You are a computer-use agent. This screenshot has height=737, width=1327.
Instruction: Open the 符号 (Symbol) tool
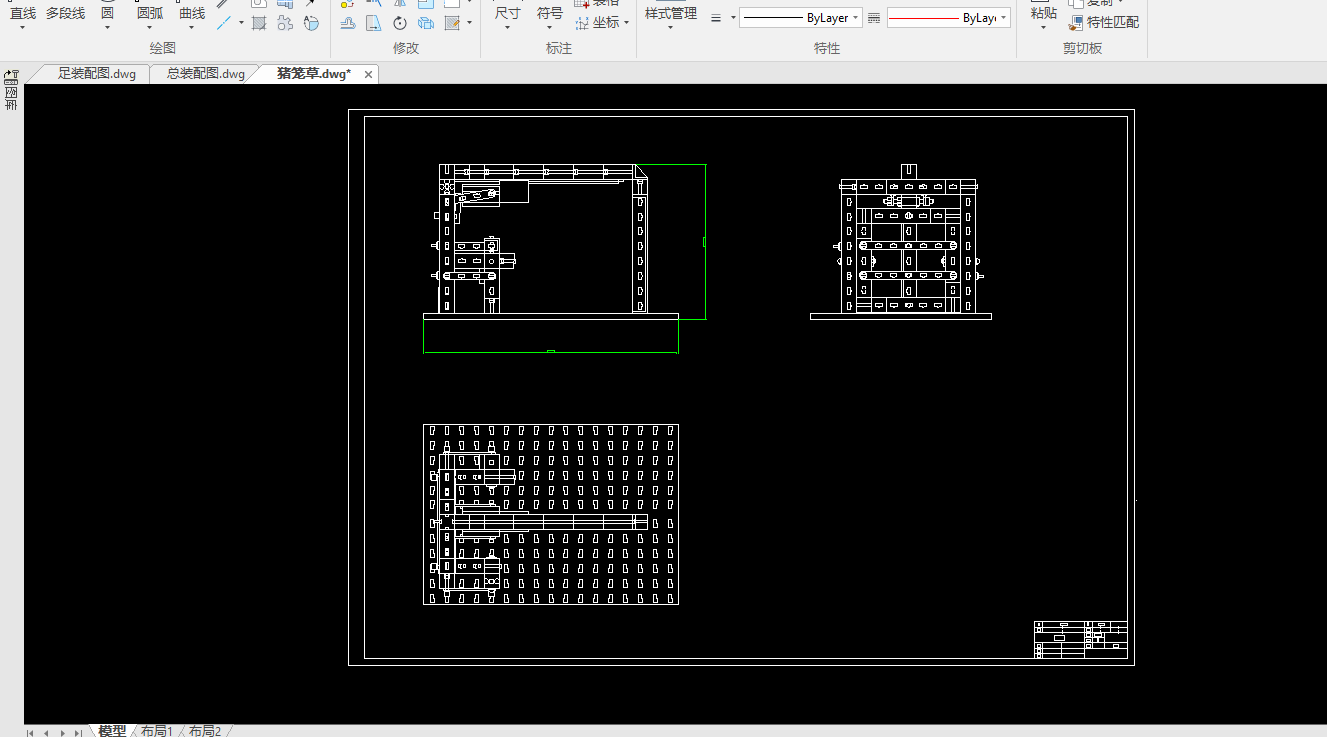pos(549,13)
